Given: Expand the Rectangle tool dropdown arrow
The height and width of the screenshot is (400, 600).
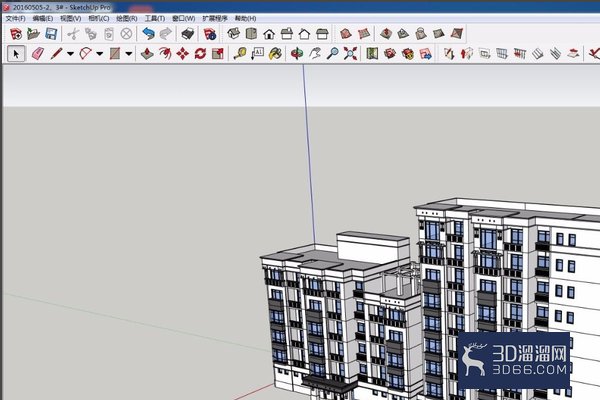Looking at the screenshot, I should (129, 54).
